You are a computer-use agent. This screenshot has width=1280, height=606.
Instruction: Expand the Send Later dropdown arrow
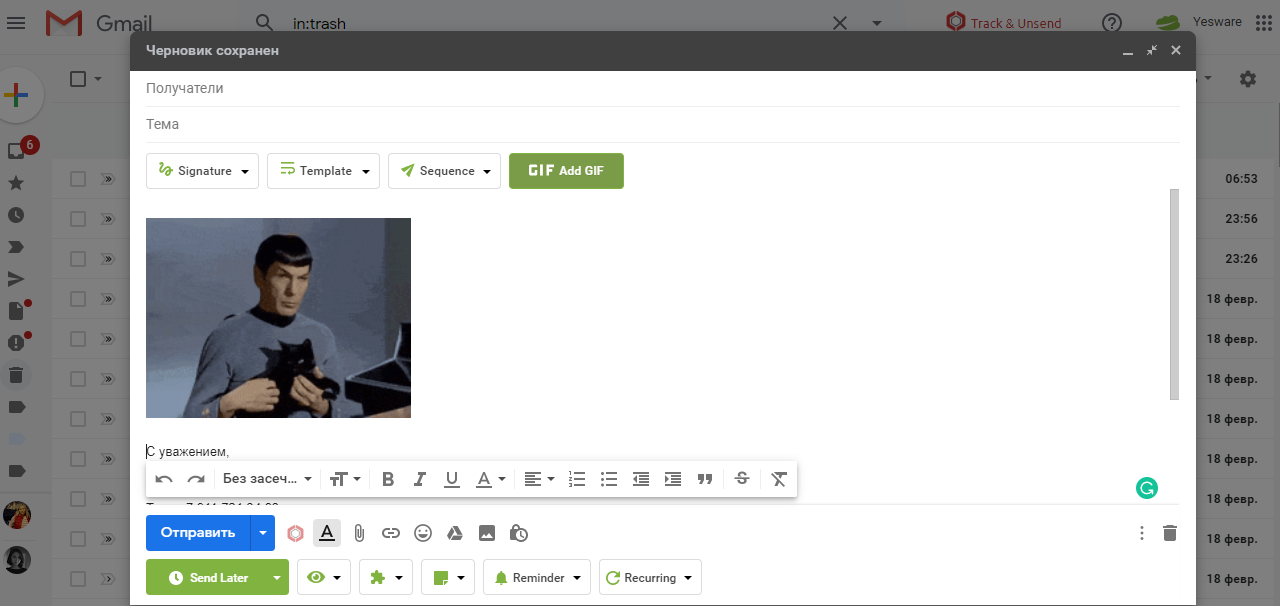pos(276,577)
